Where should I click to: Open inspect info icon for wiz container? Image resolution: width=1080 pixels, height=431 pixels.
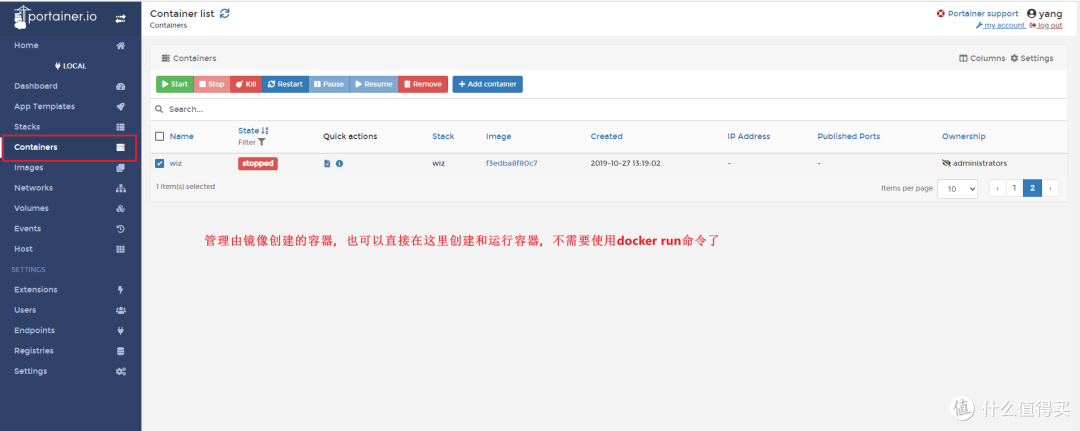click(339, 163)
